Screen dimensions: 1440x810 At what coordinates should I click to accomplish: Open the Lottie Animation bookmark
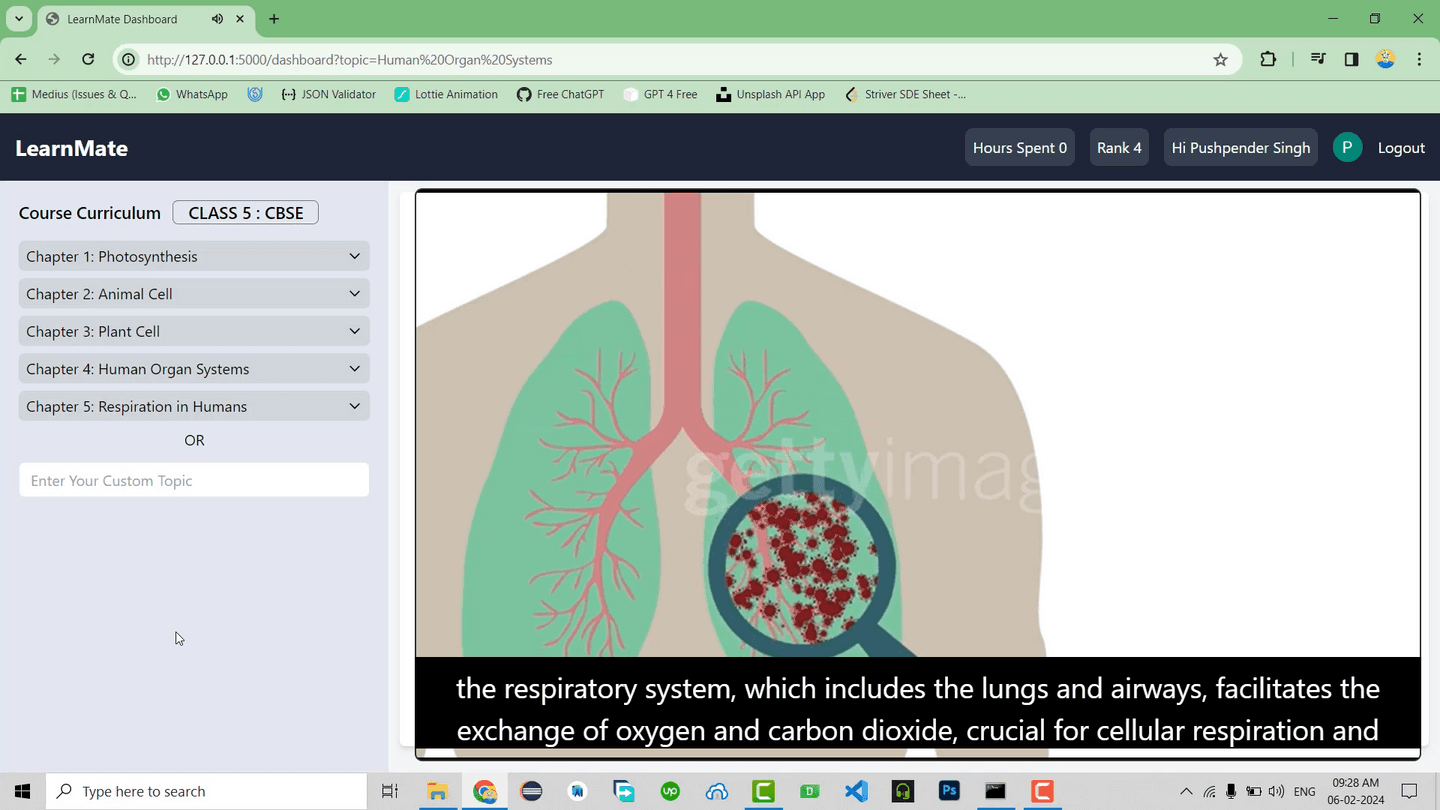click(x=446, y=94)
